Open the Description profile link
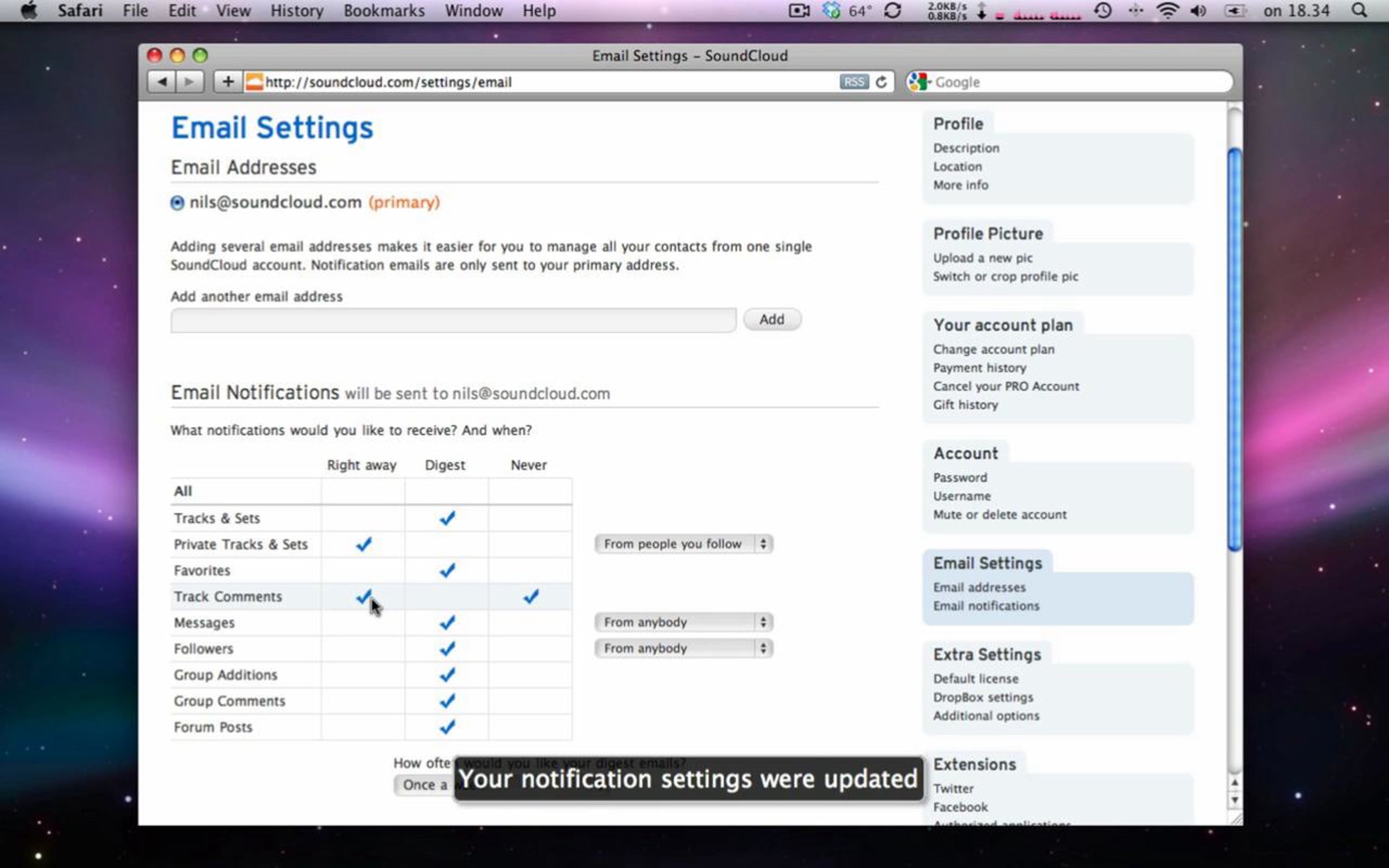1389x868 pixels. tap(966, 148)
